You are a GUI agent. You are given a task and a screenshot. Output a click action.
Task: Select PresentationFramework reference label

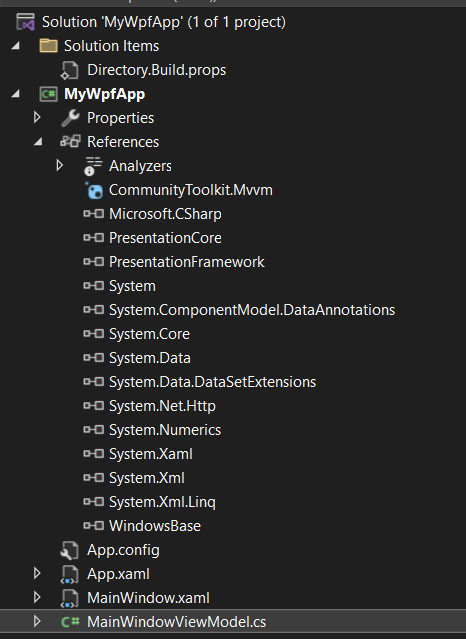pos(187,262)
